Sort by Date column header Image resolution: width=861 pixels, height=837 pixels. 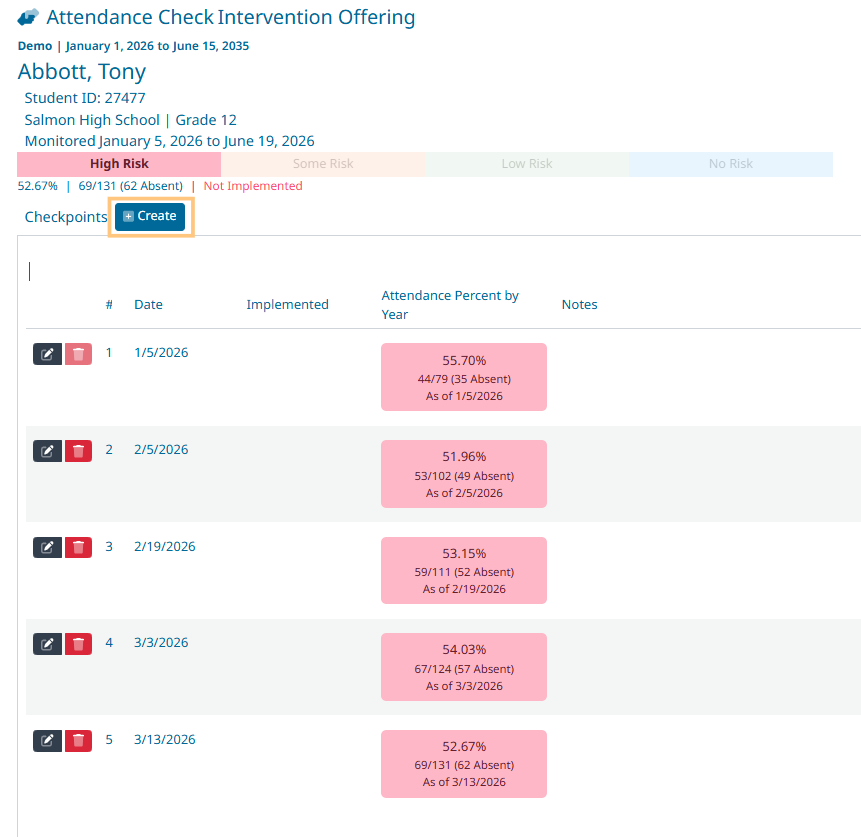point(148,305)
